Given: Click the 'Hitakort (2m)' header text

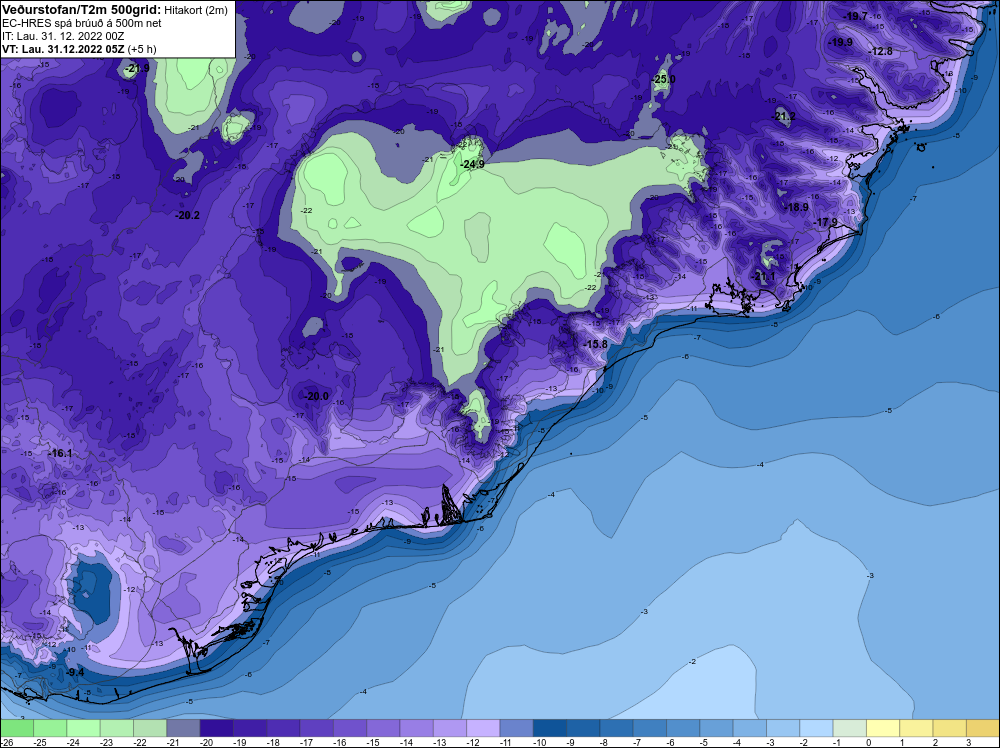Looking at the screenshot, I should pyautogui.click(x=195, y=10).
